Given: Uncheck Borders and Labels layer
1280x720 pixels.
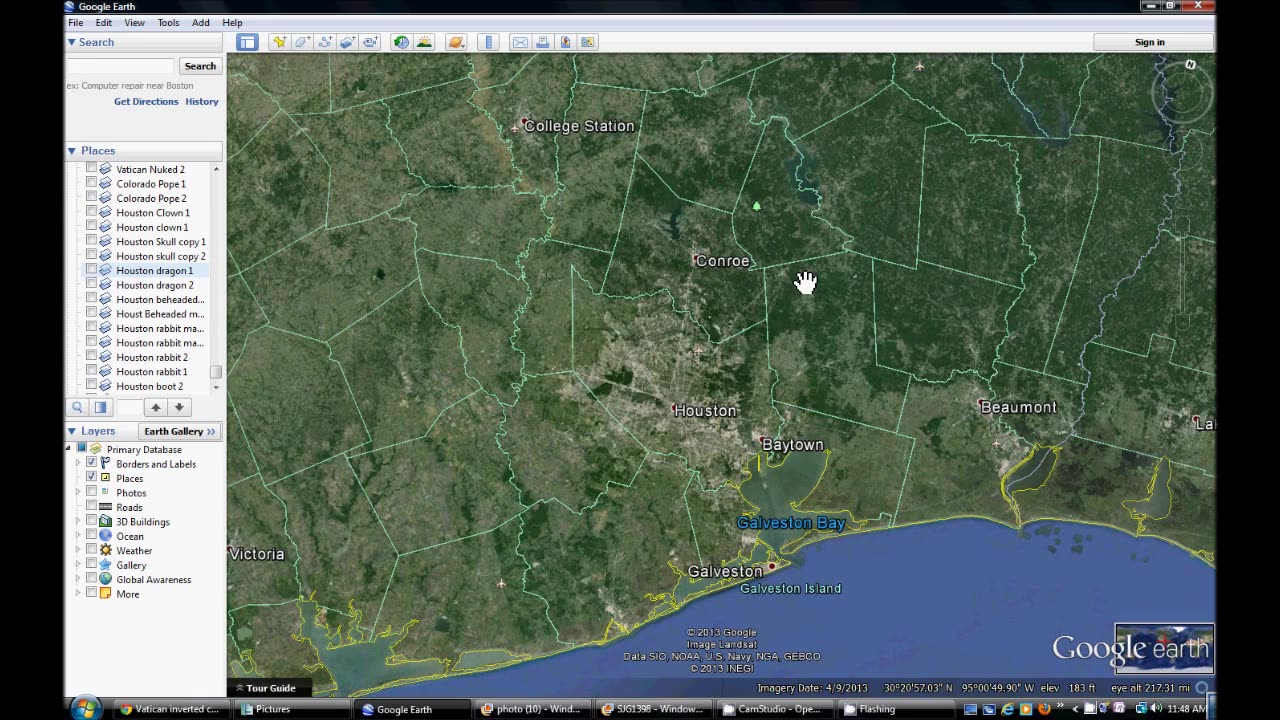Looking at the screenshot, I should 91,464.
